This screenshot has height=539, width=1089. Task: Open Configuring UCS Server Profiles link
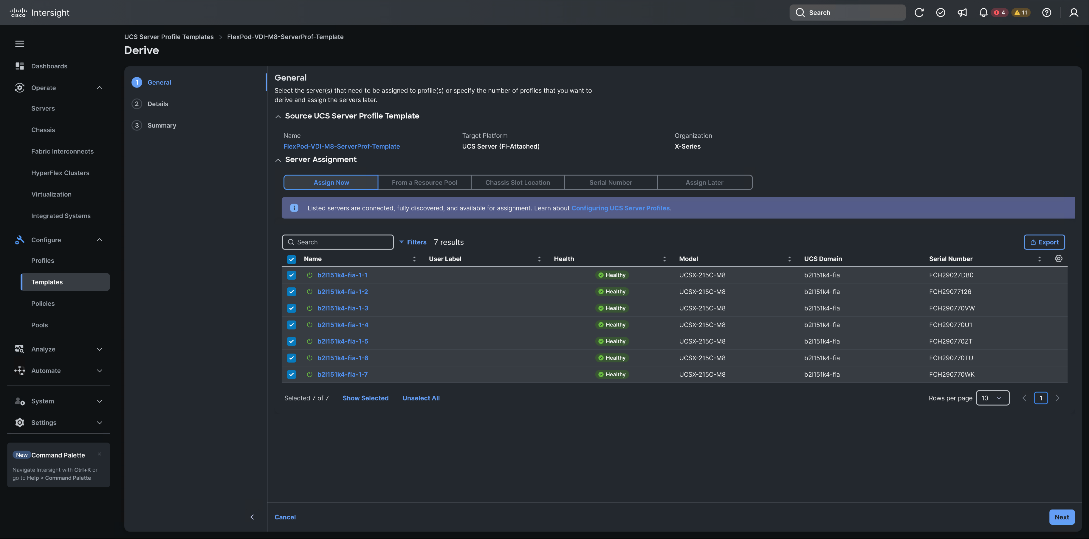621,208
